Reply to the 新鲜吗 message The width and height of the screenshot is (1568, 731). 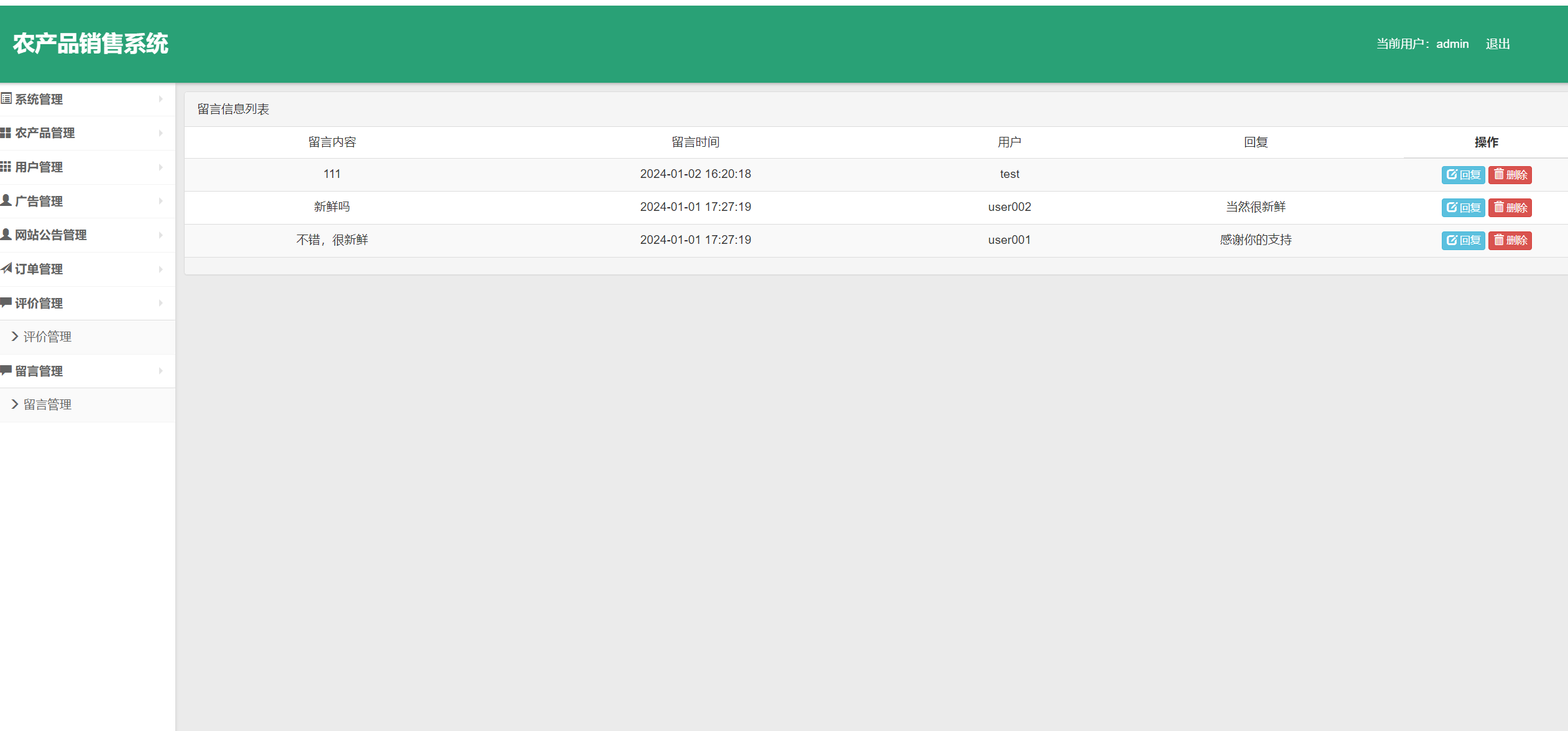click(1463, 208)
